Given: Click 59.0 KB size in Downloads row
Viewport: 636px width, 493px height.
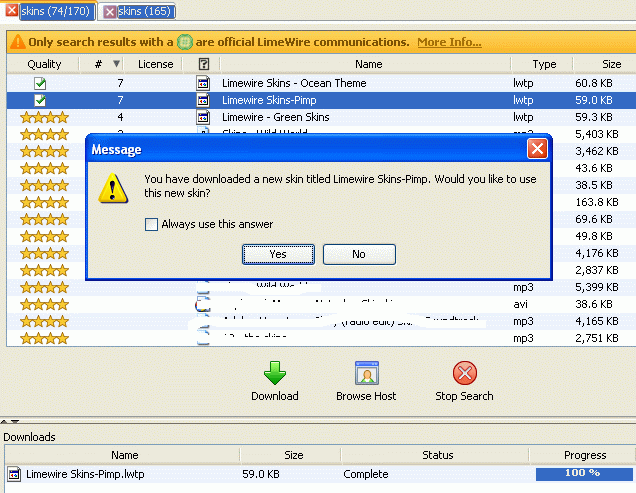Looking at the screenshot, I should pos(261,474).
